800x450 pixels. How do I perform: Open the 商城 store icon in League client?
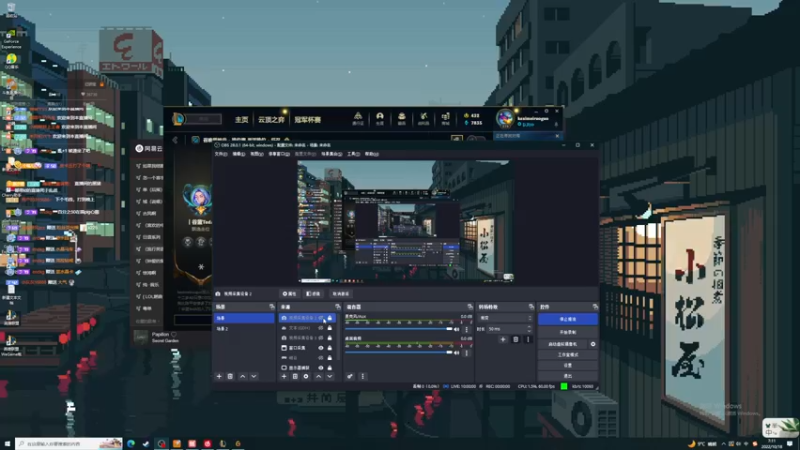coord(445,119)
